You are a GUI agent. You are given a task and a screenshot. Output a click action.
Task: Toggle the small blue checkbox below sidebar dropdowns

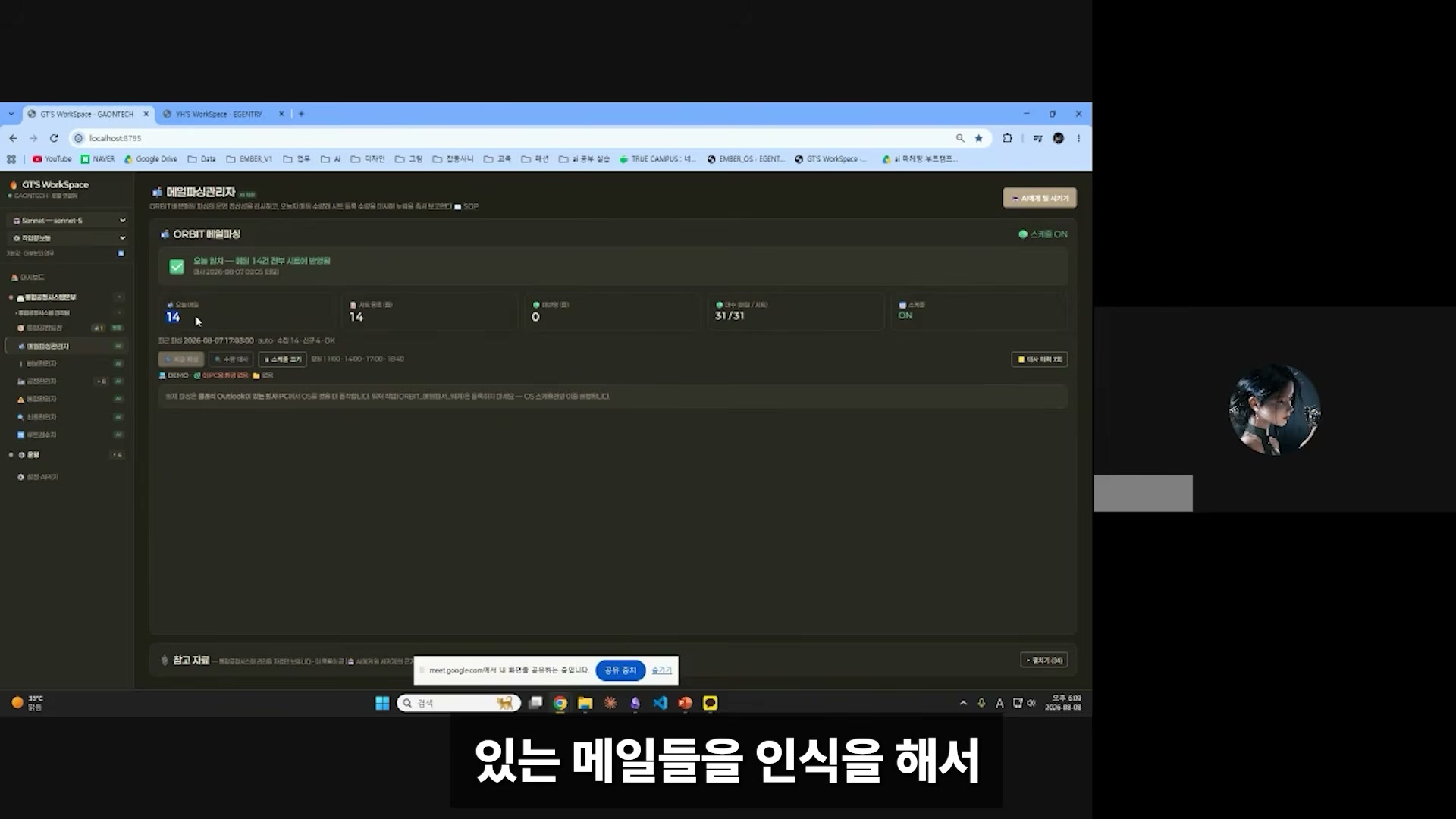pos(121,253)
